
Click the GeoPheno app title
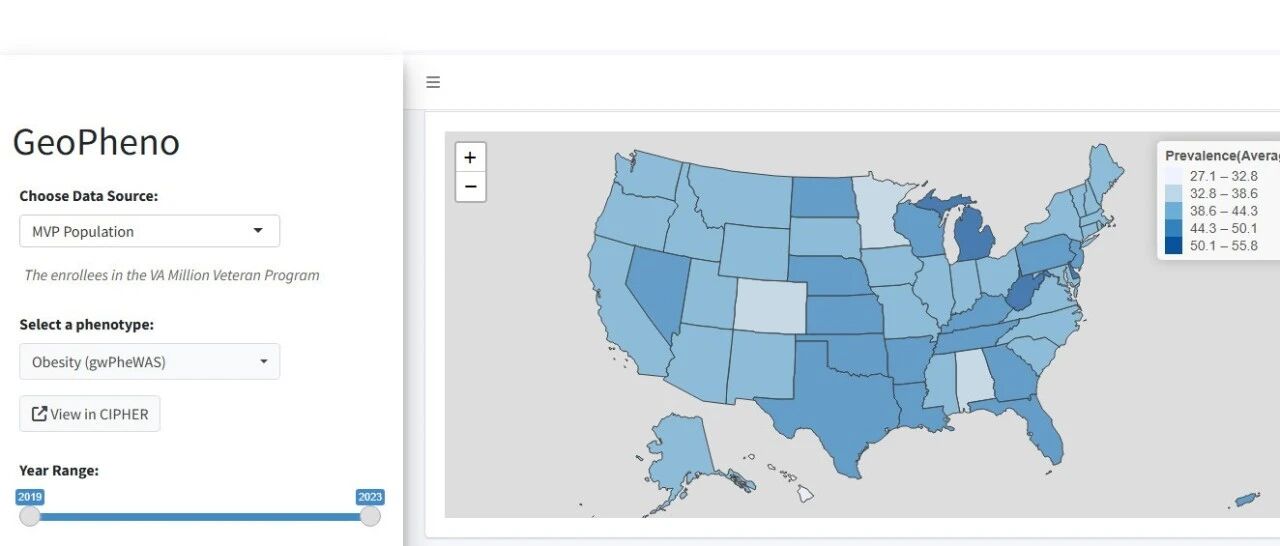click(x=96, y=142)
